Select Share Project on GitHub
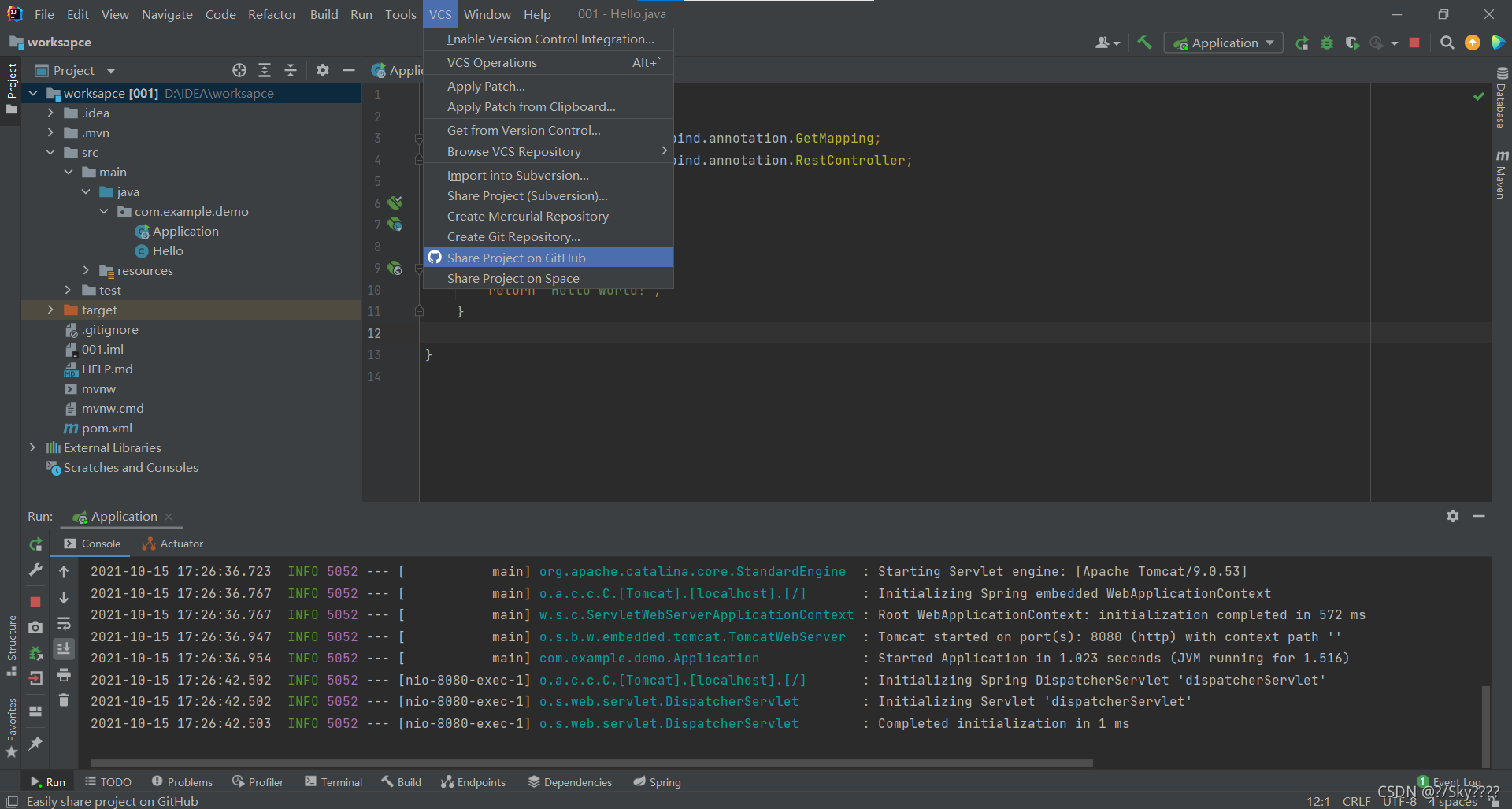The height and width of the screenshot is (809, 1512). (x=548, y=258)
